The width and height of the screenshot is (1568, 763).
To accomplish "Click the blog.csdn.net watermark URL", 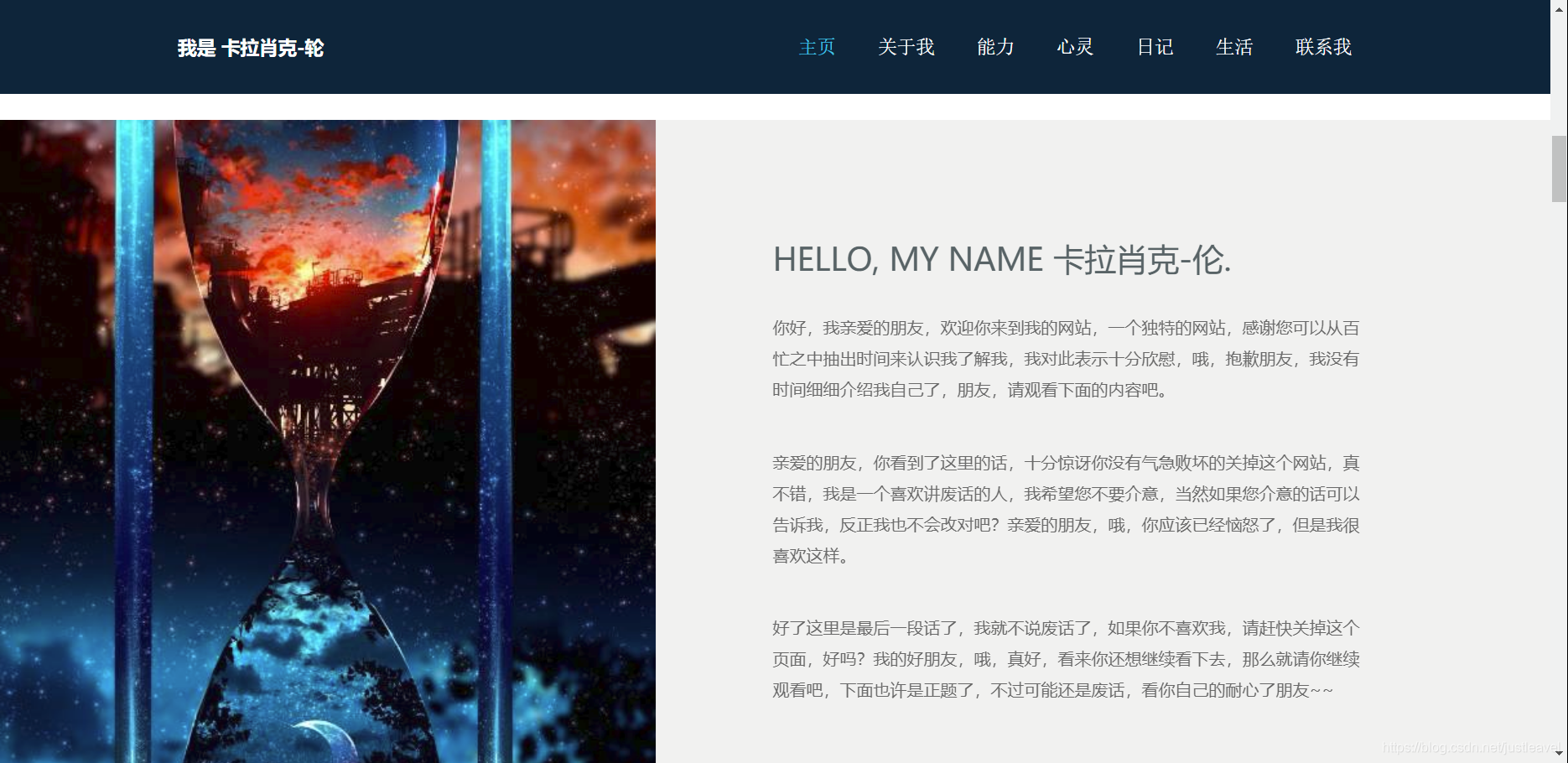I will click(1471, 747).
